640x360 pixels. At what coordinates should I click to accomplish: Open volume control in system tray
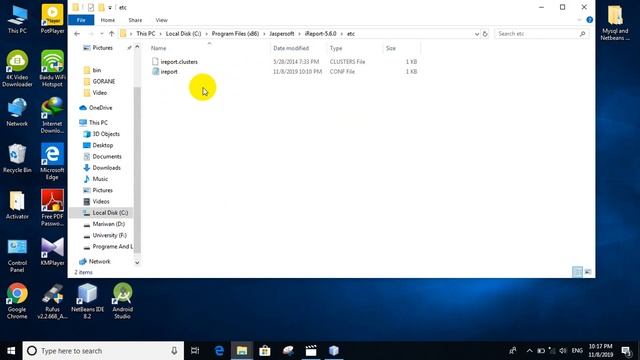563,351
